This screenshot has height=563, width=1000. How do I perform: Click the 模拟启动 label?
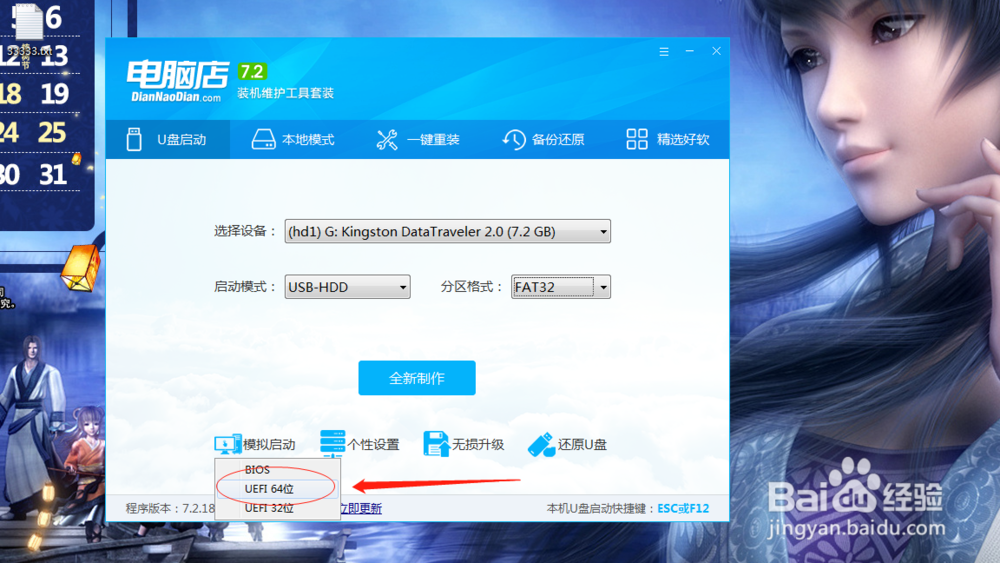tap(268, 444)
